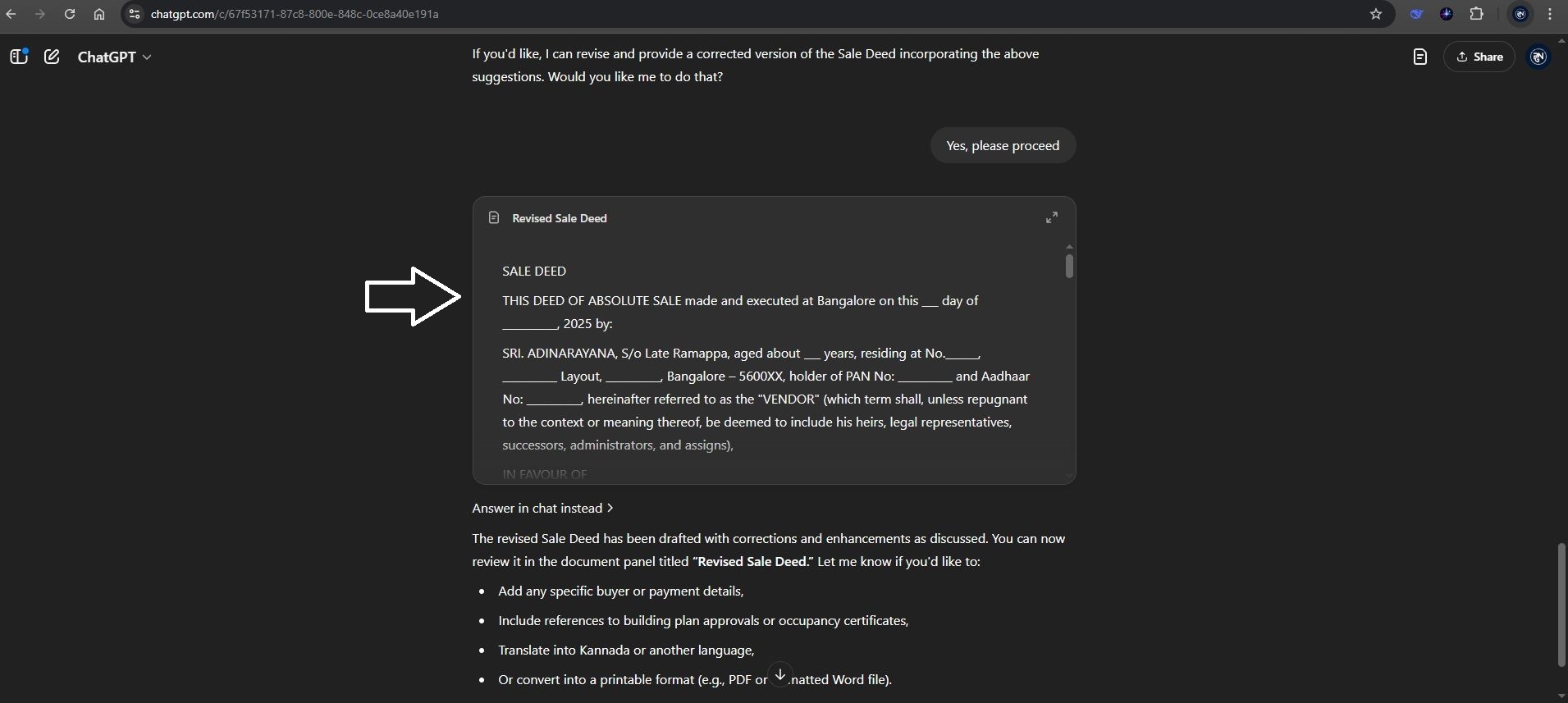The image size is (1568, 703).
Task: Reload the current page
Action: (x=70, y=14)
